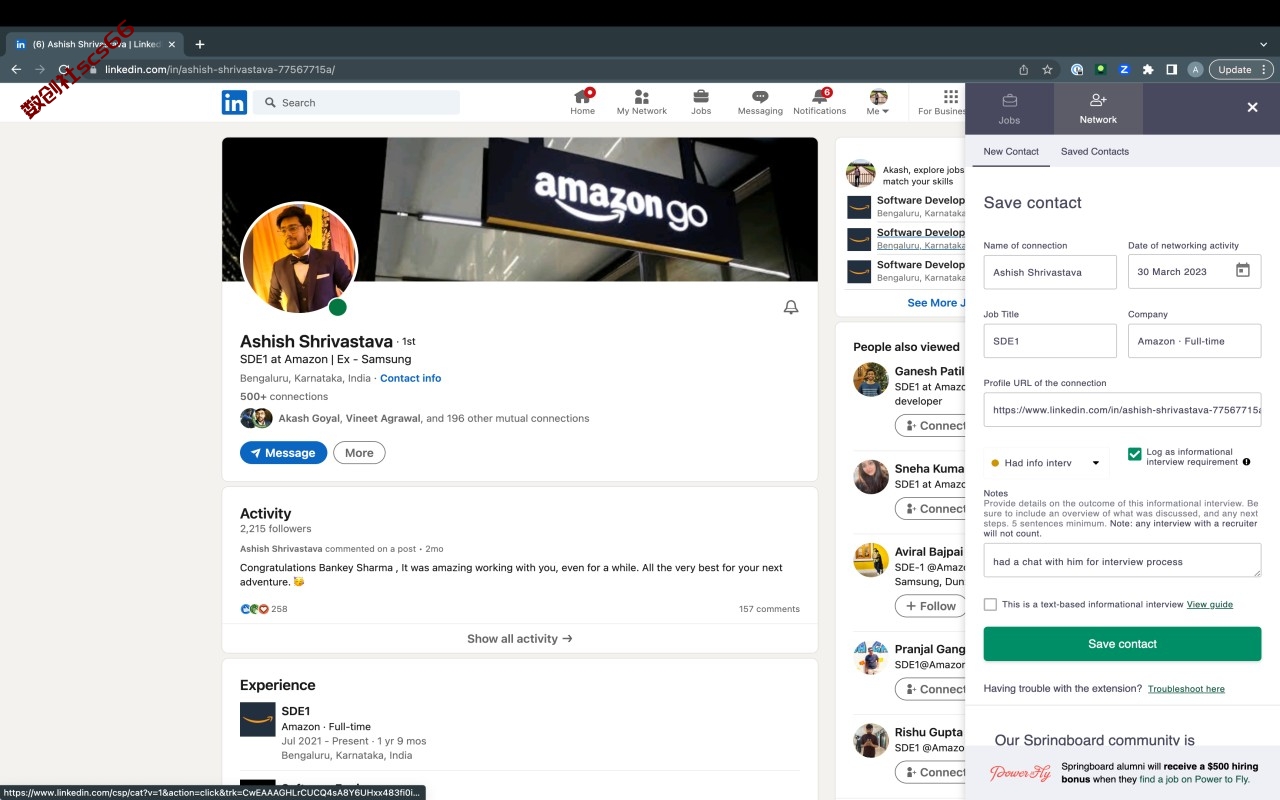Click Ganesh Patil's avatar
This screenshot has height=800, width=1280.
(871, 380)
